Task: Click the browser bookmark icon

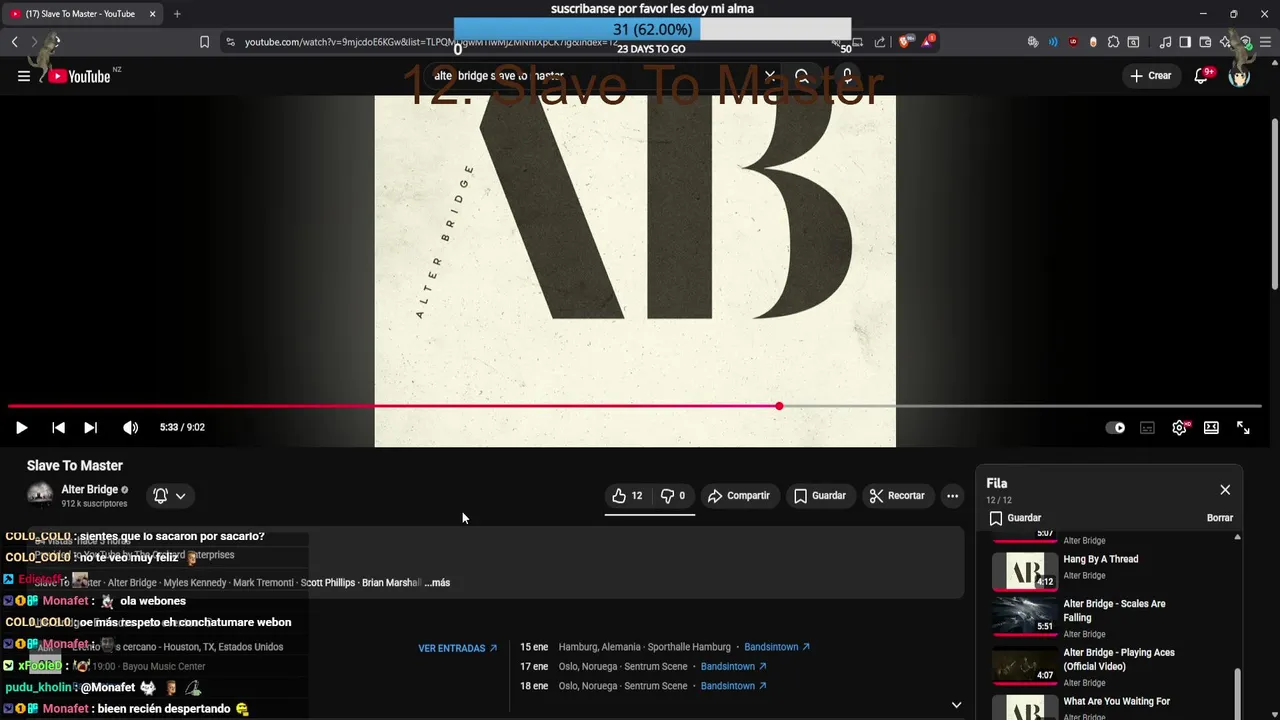Action: click(x=204, y=42)
